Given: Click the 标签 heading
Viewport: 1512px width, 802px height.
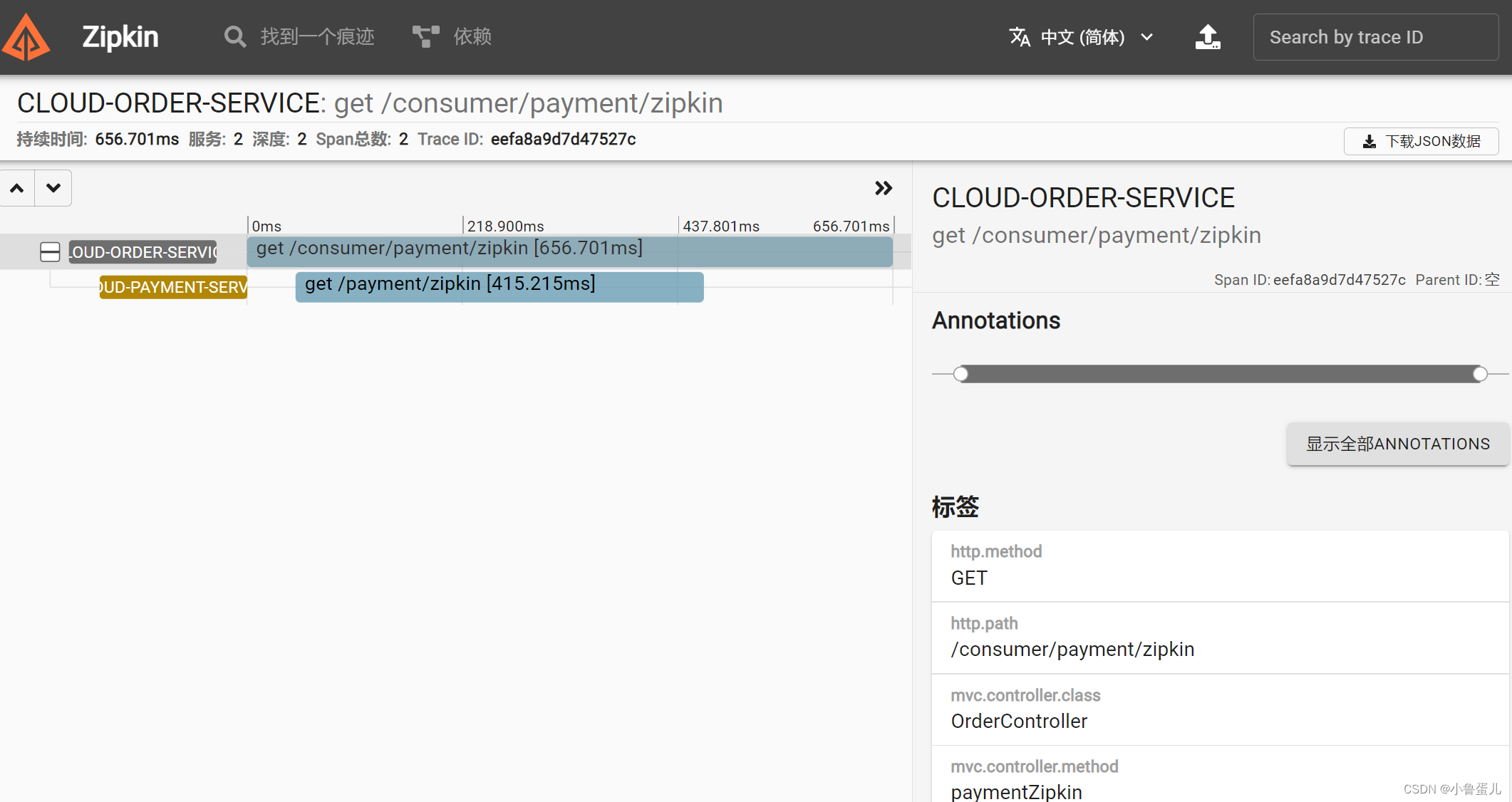Looking at the screenshot, I should click(956, 506).
